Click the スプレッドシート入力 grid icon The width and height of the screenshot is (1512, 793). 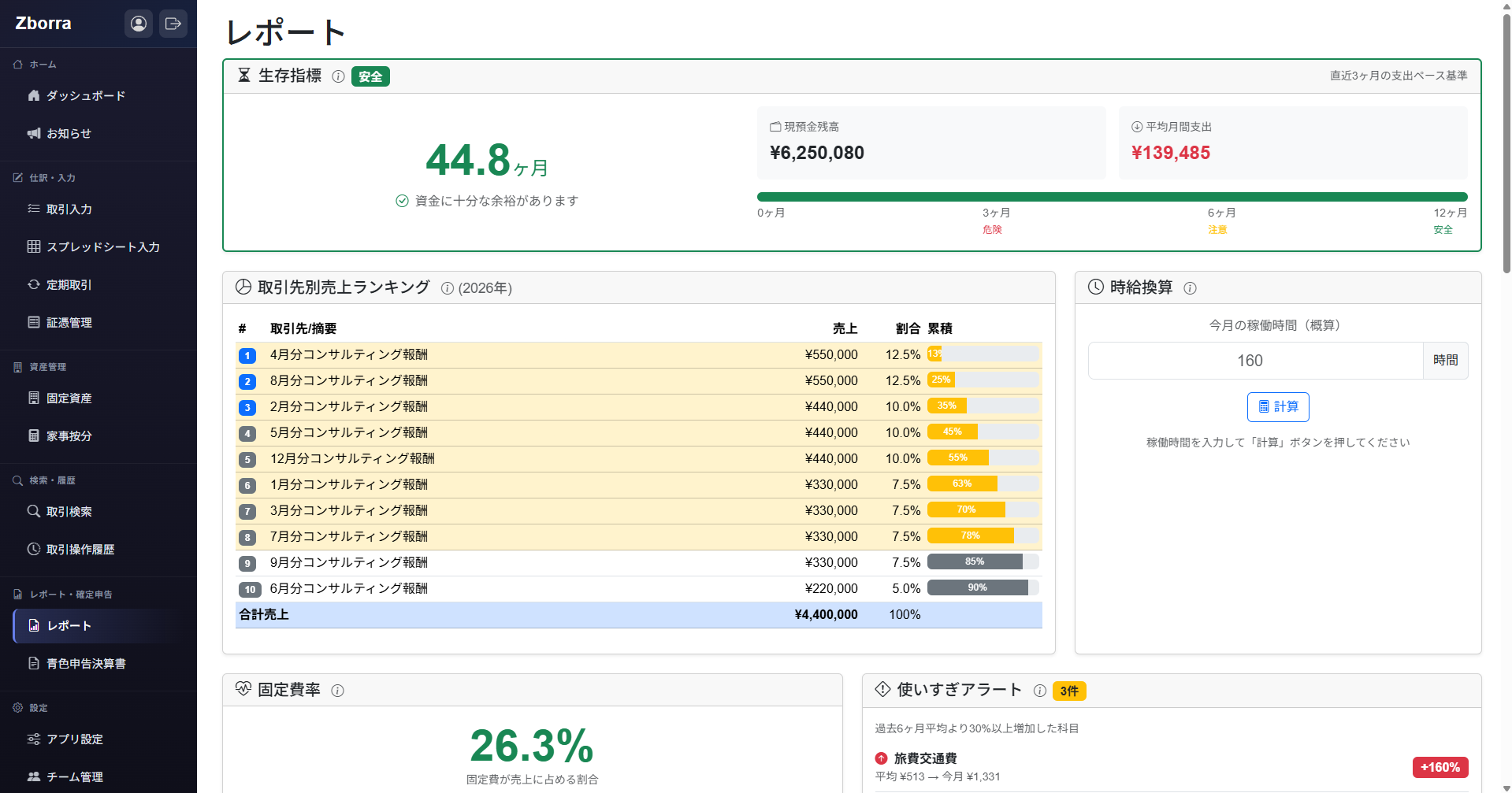(x=33, y=246)
